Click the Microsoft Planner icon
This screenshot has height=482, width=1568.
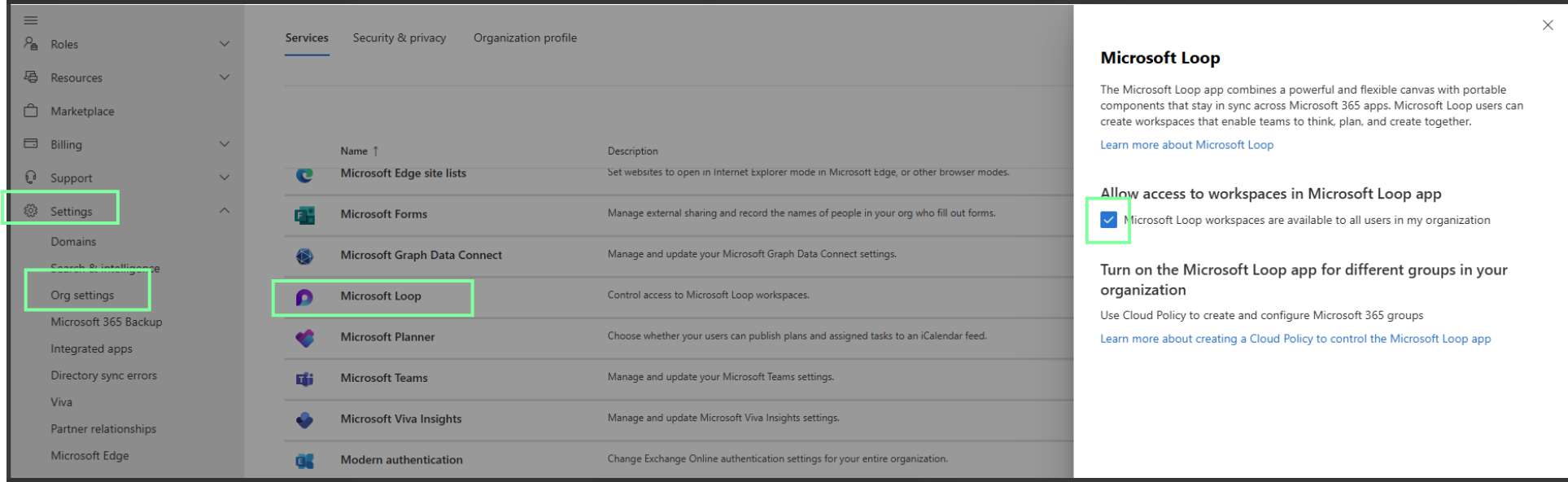pos(304,338)
